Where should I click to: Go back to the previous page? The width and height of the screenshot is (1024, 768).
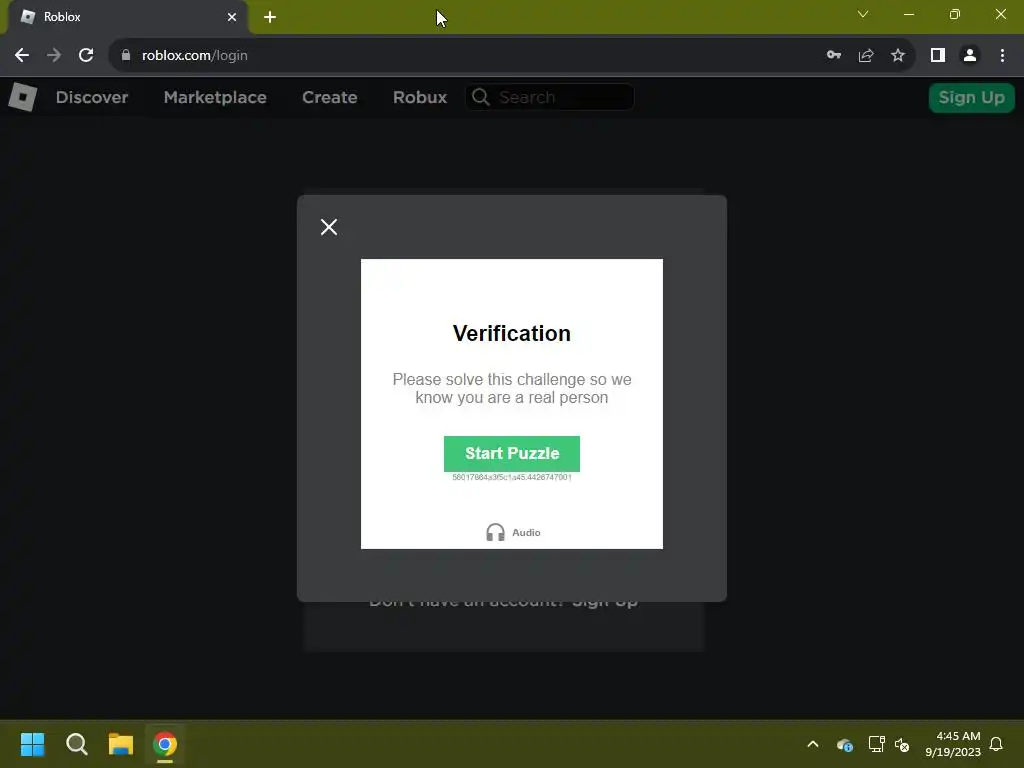pyautogui.click(x=22, y=56)
